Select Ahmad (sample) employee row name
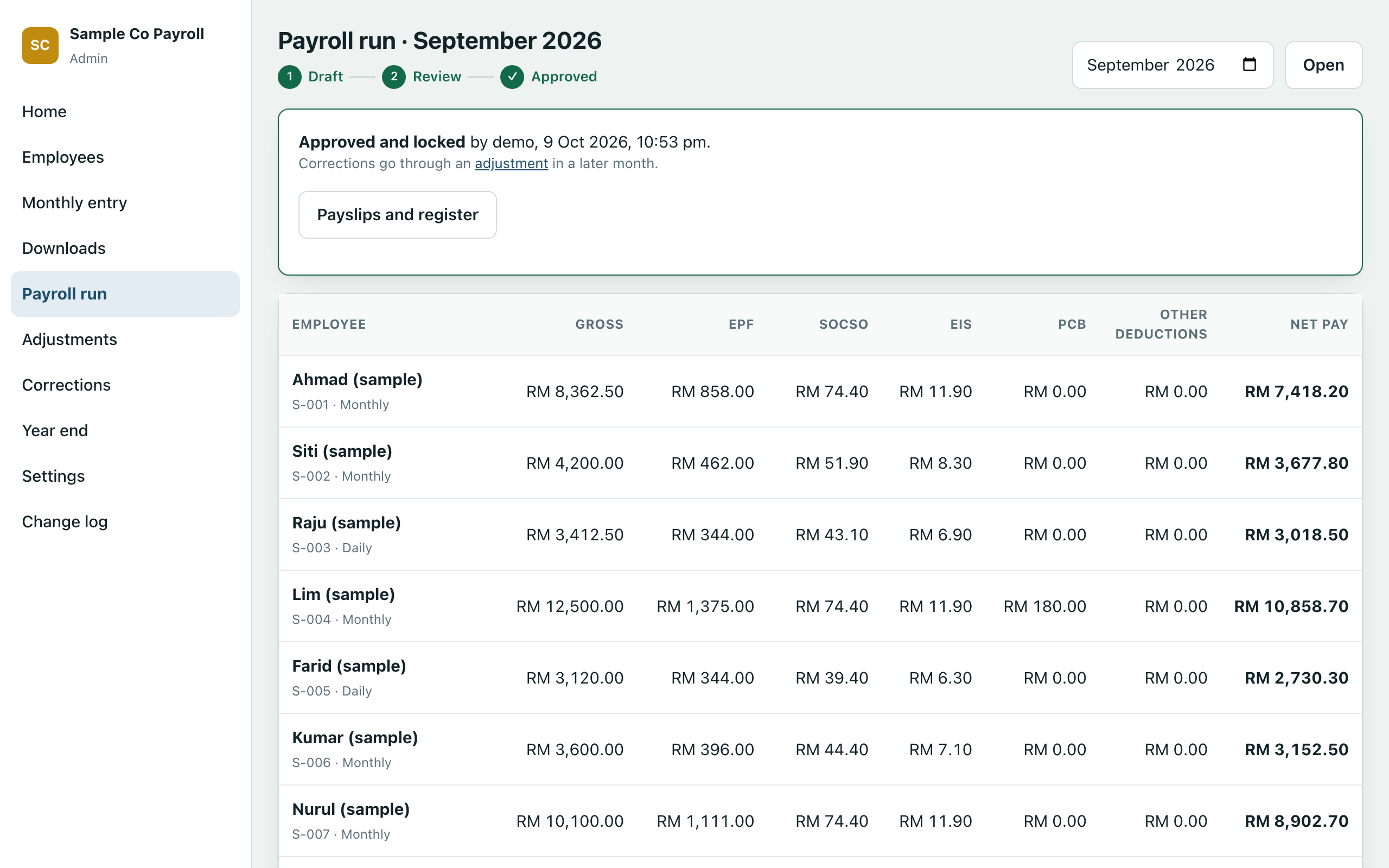 357,379
